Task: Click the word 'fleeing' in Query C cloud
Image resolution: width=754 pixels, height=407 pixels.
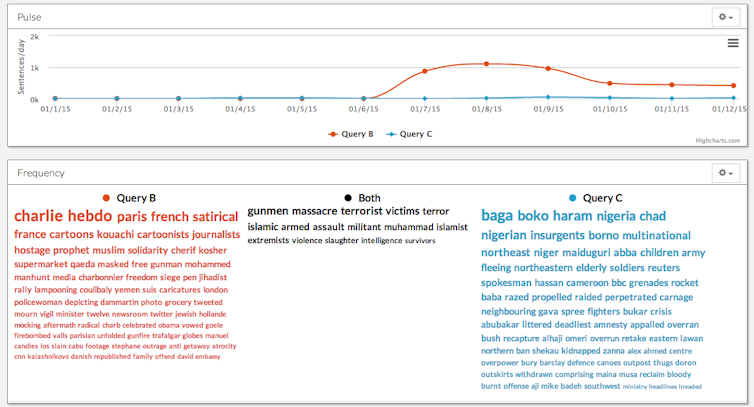Action: [x=496, y=268]
